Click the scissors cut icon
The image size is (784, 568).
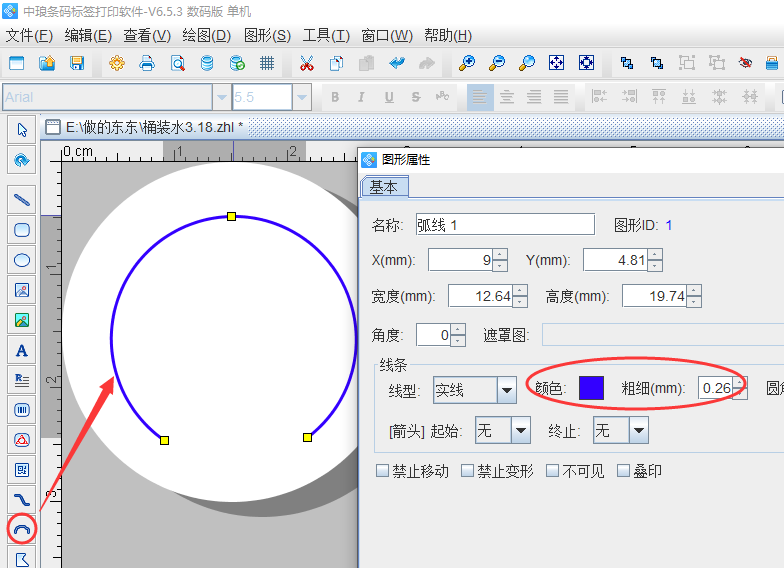coord(307,63)
